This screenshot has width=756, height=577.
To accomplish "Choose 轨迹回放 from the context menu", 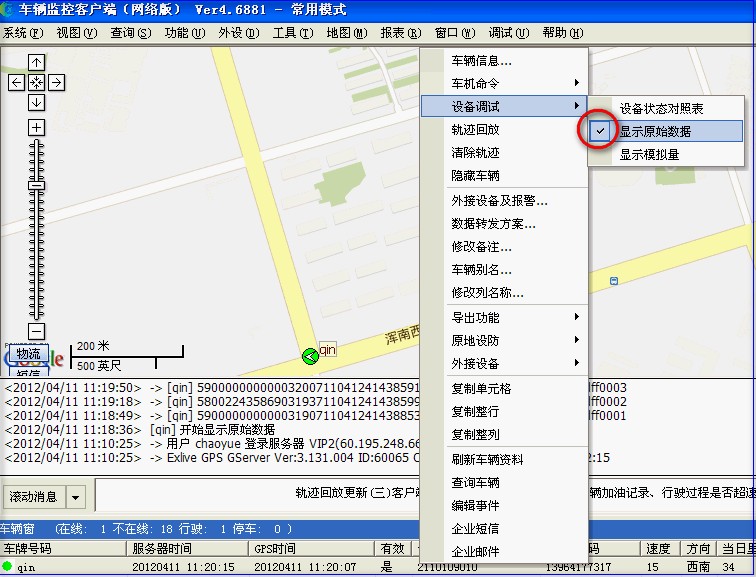I will [475, 129].
